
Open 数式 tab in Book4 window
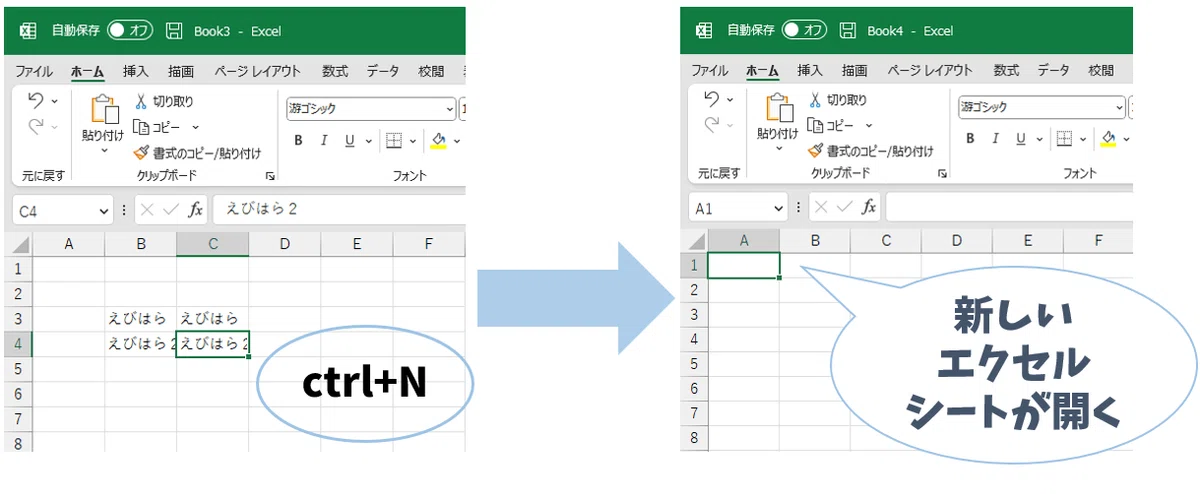click(x=1006, y=71)
